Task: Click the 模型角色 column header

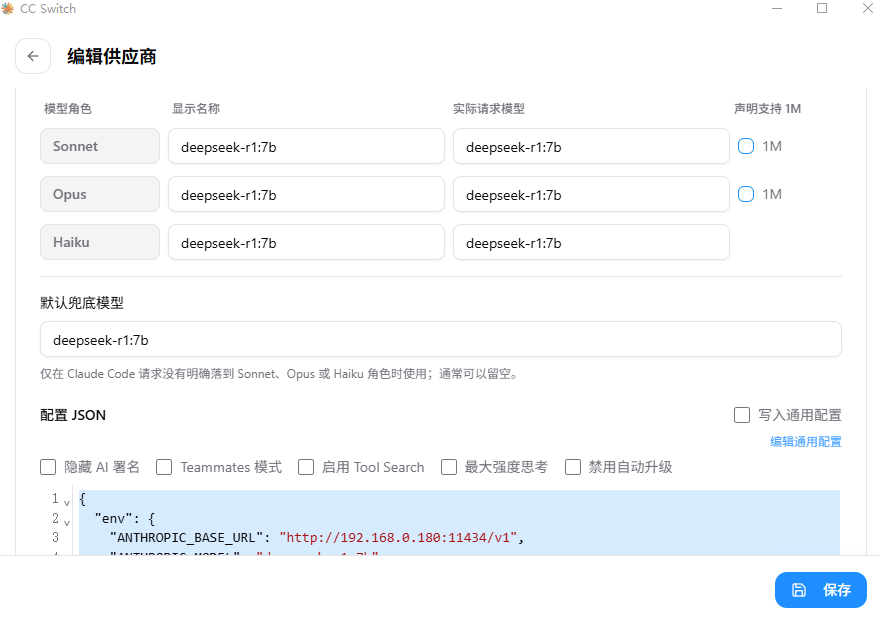Action: pos(68,108)
